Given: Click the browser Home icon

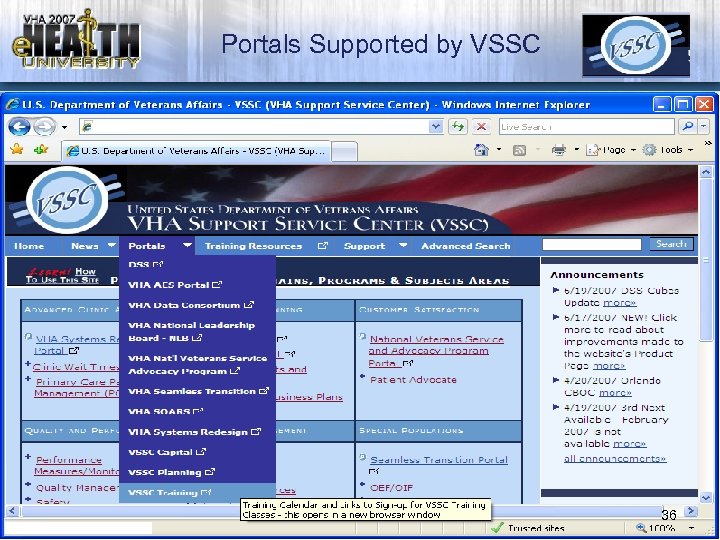Looking at the screenshot, I should (x=481, y=150).
